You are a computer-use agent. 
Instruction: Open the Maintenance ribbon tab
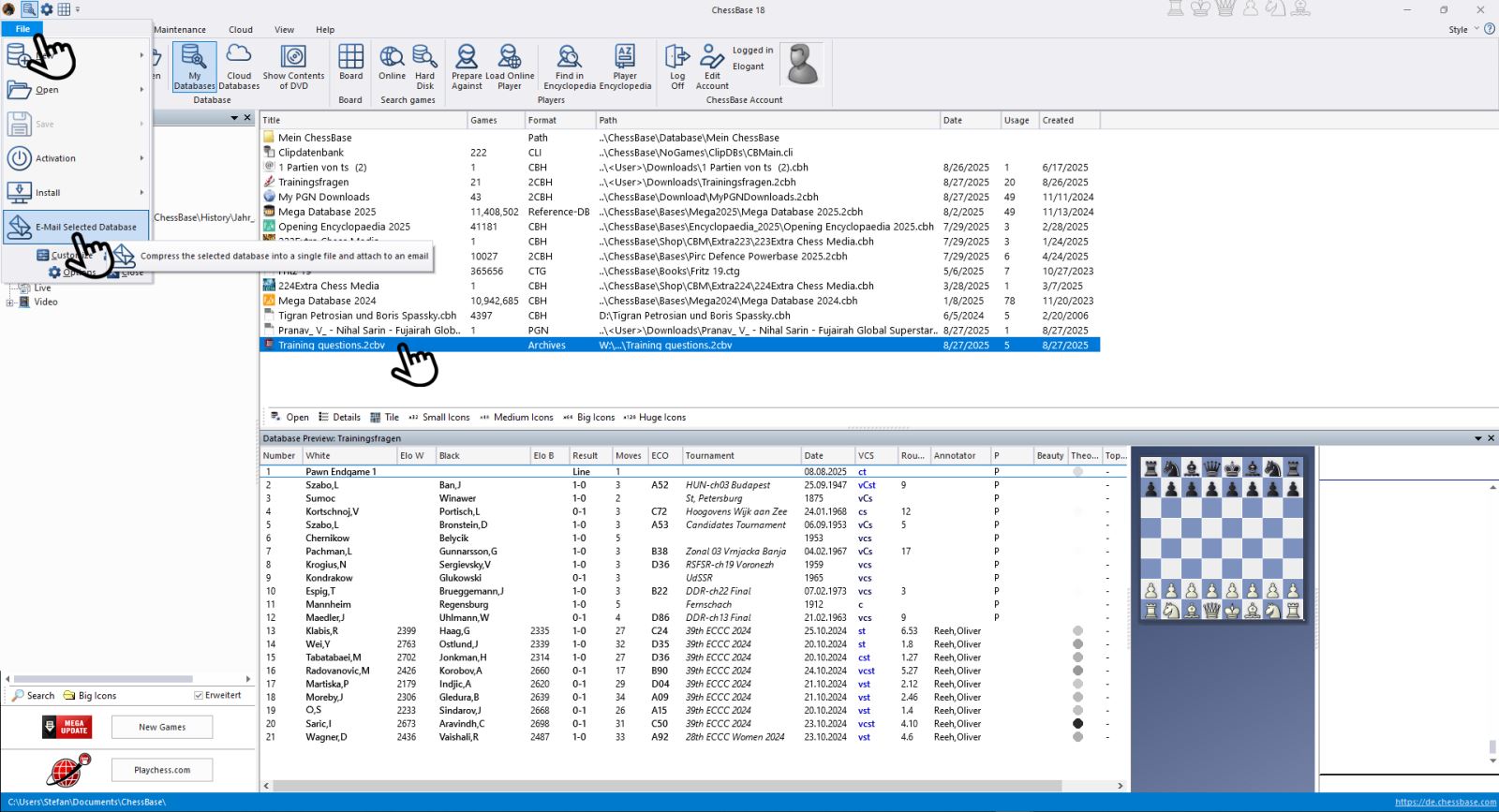click(180, 30)
